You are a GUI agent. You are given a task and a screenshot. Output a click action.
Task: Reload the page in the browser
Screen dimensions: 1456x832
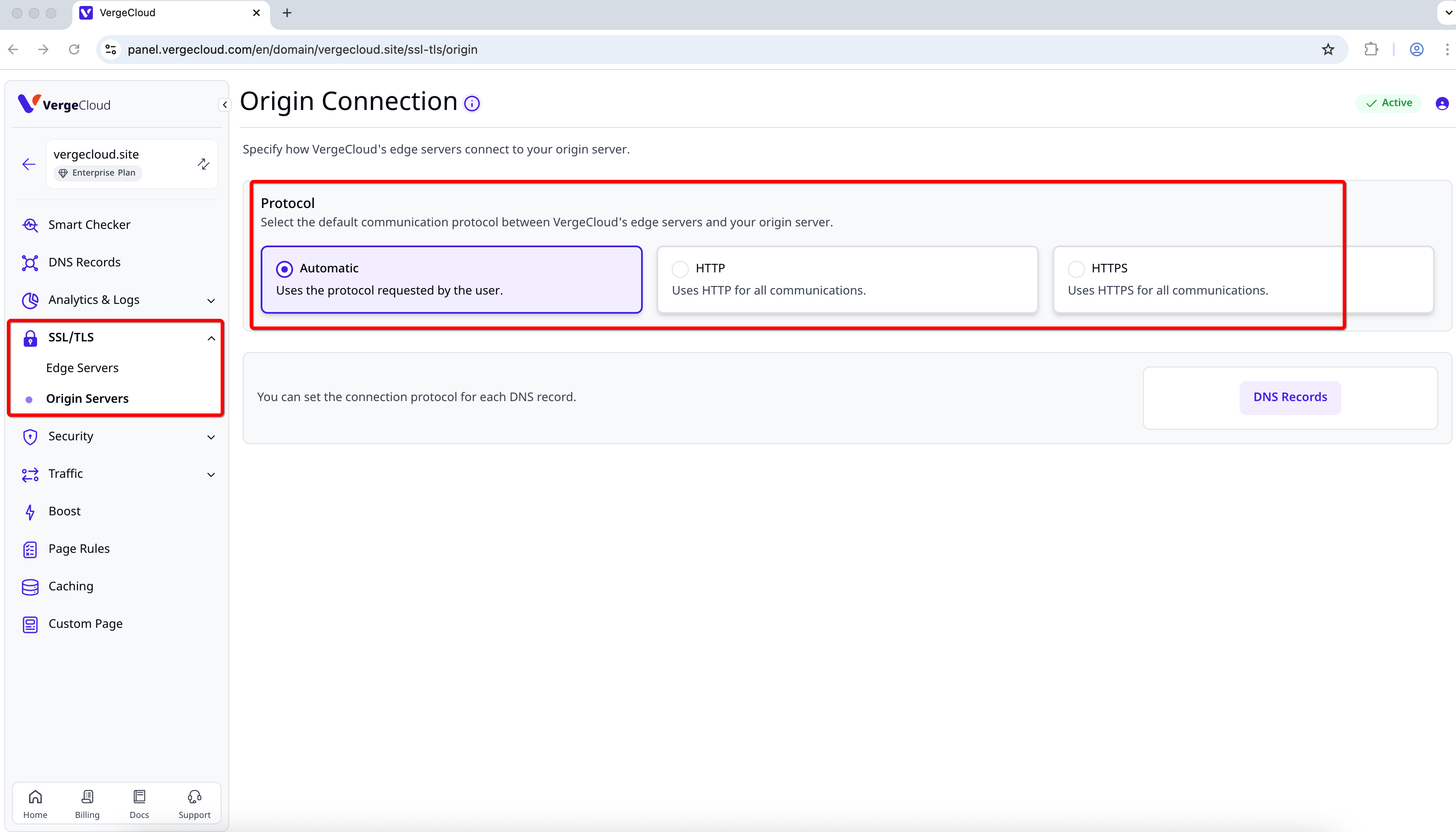[x=74, y=50]
